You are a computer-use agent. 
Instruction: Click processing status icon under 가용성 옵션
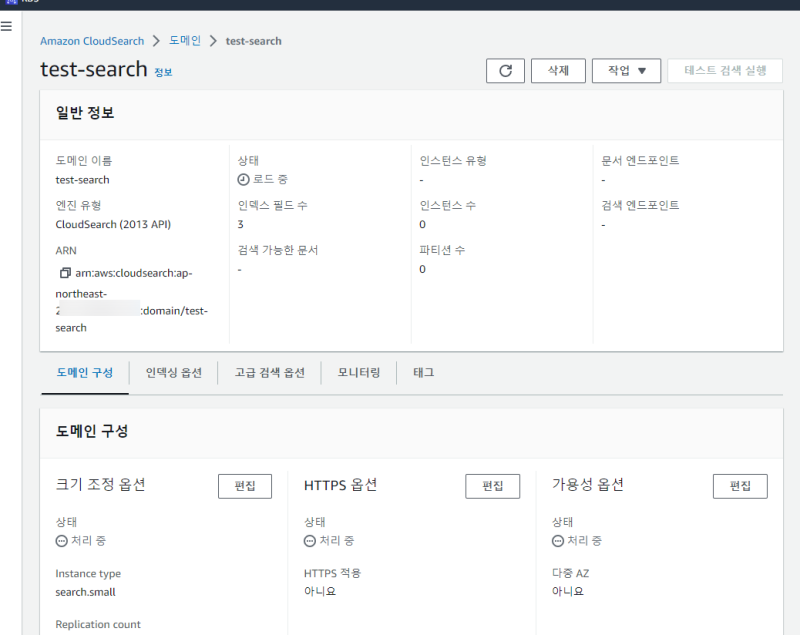558,541
